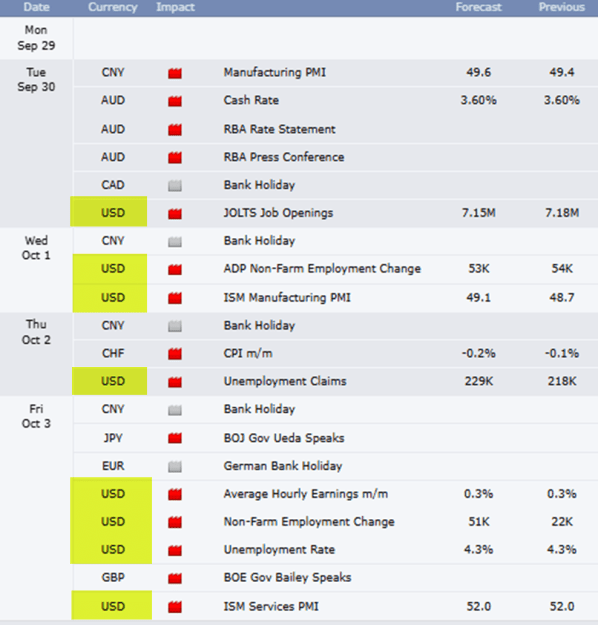Open the ADP Non-Farm Employment Change event
598x625 pixels.
tap(322, 269)
